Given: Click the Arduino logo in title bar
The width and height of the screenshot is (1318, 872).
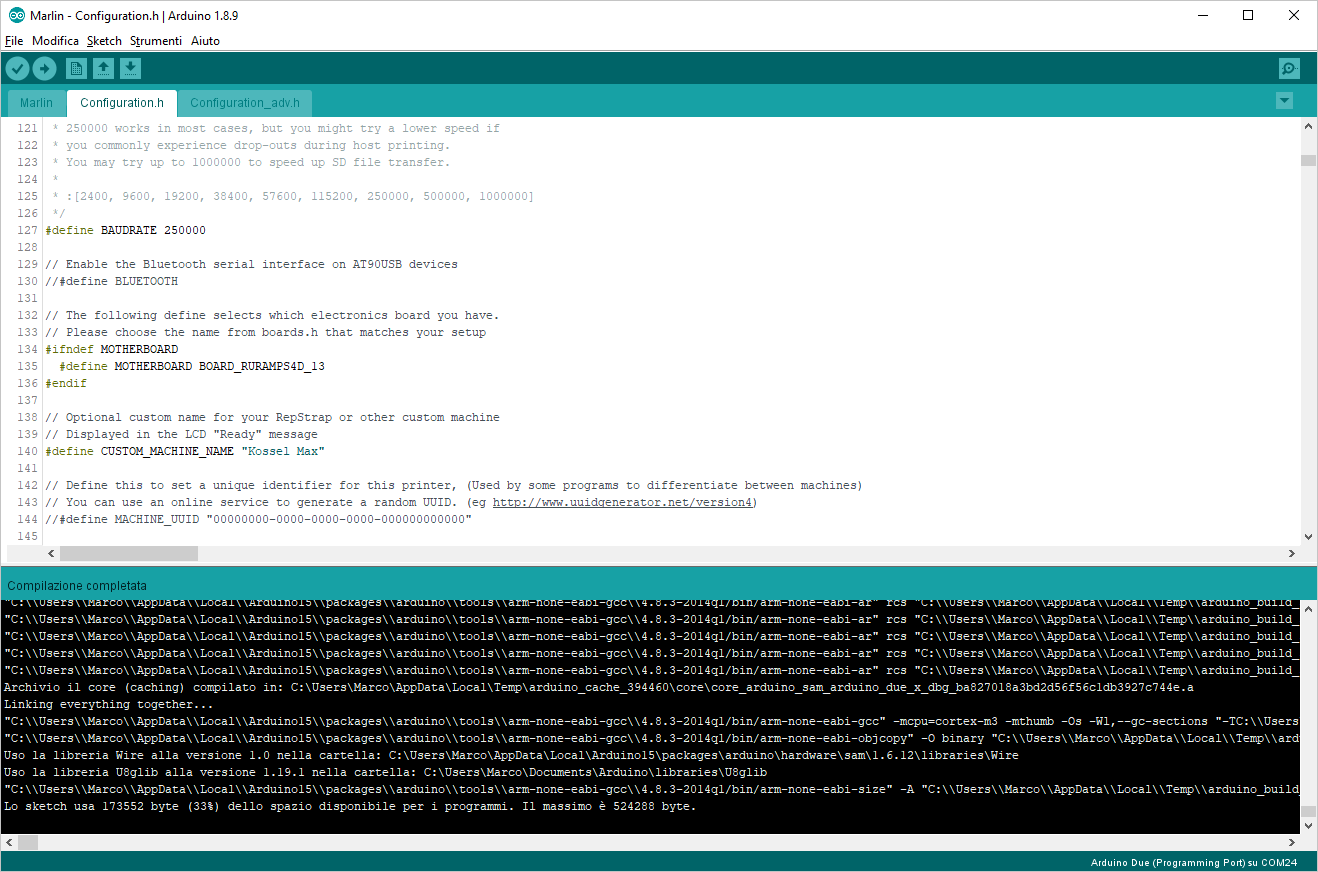Looking at the screenshot, I should [17, 15].
